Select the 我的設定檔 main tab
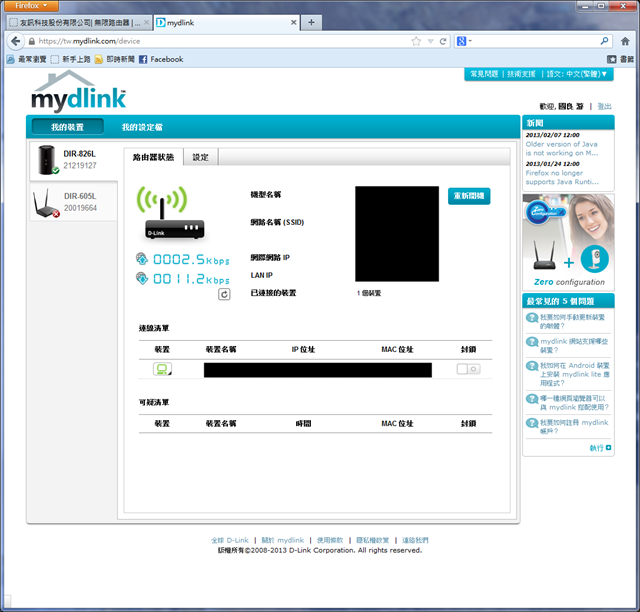Image resolution: width=640 pixels, height=612 pixels. 142,127
